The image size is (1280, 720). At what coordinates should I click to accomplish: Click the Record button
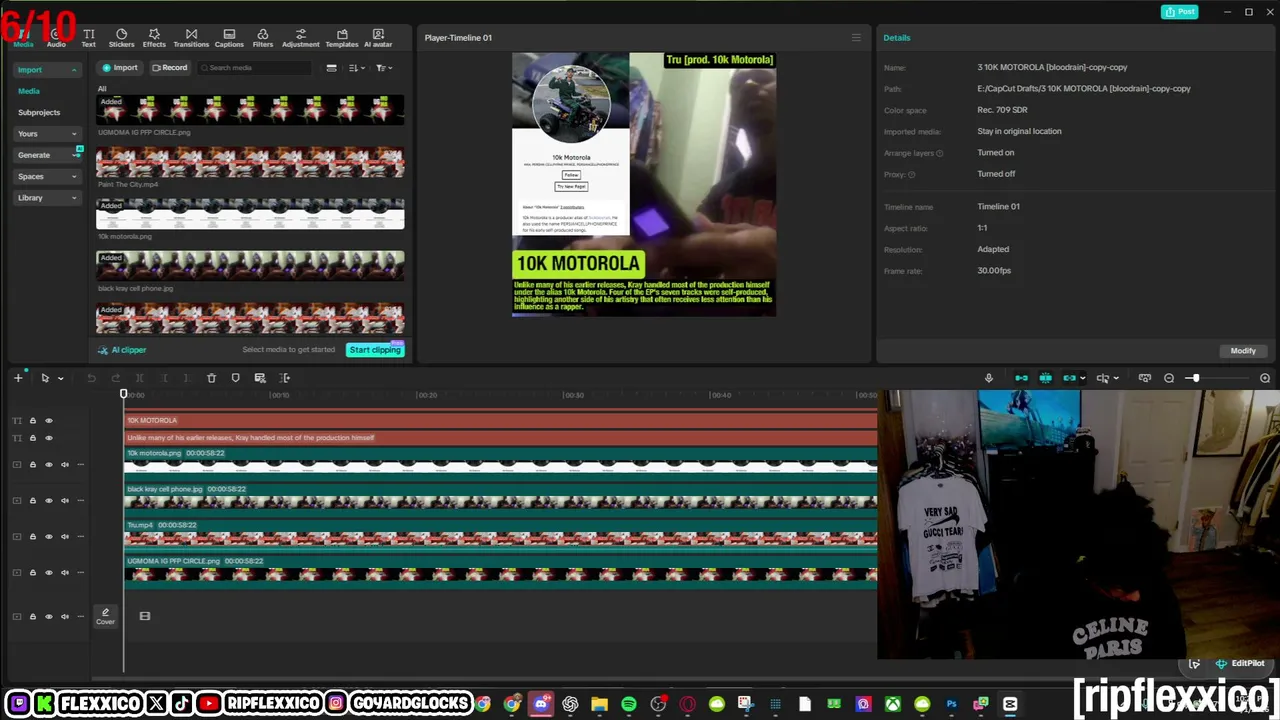click(x=169, y=68)
